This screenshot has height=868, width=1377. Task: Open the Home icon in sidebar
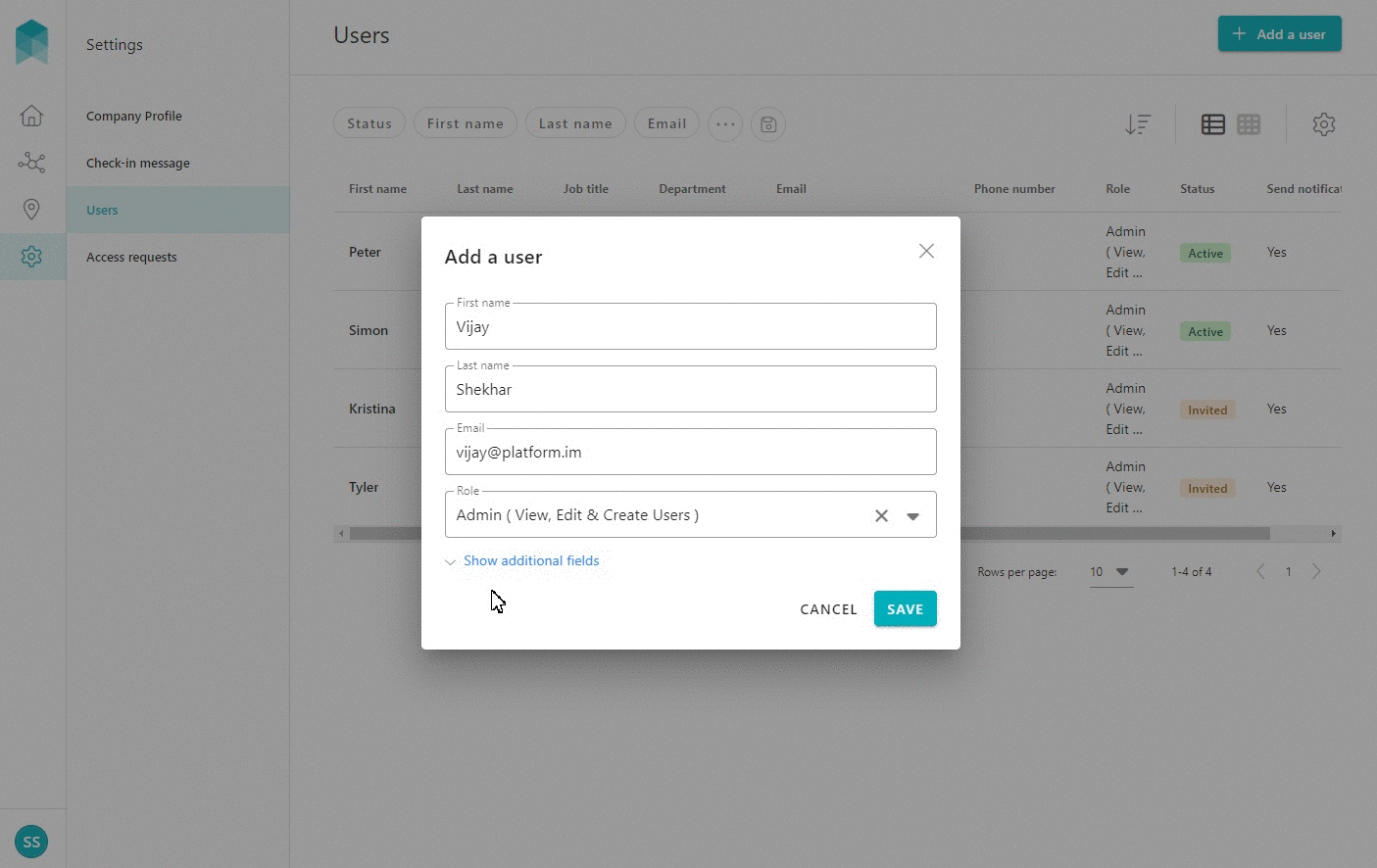tap(31, 116)
